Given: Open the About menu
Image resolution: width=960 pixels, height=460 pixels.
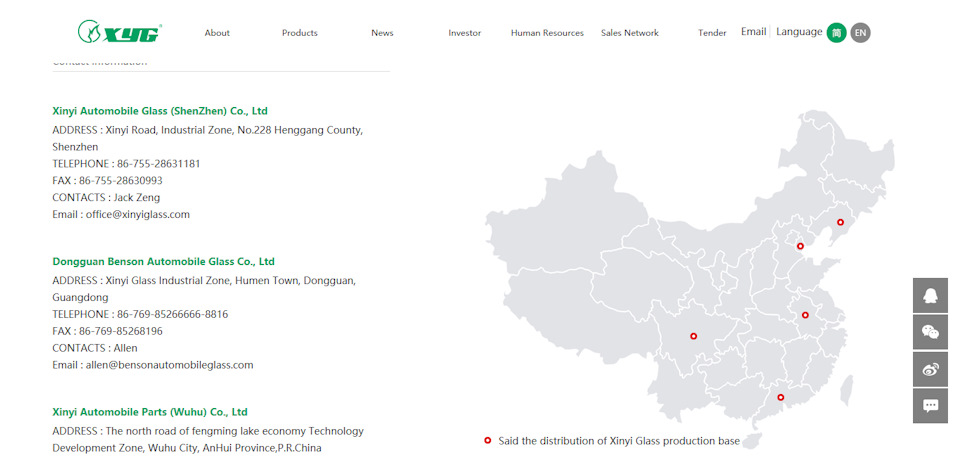Looking at the screenshot, I should [x=217, y=33].
